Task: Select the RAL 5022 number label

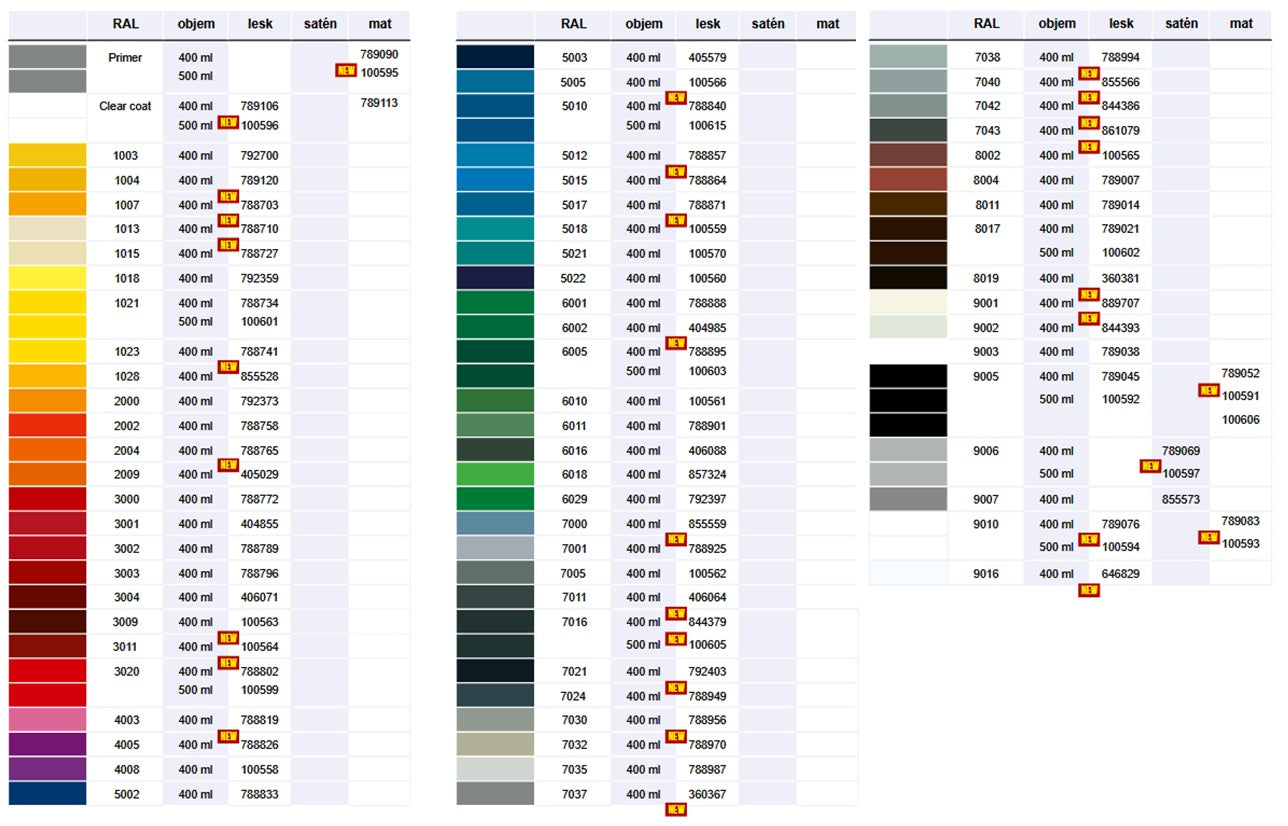Action: (573, 278)
